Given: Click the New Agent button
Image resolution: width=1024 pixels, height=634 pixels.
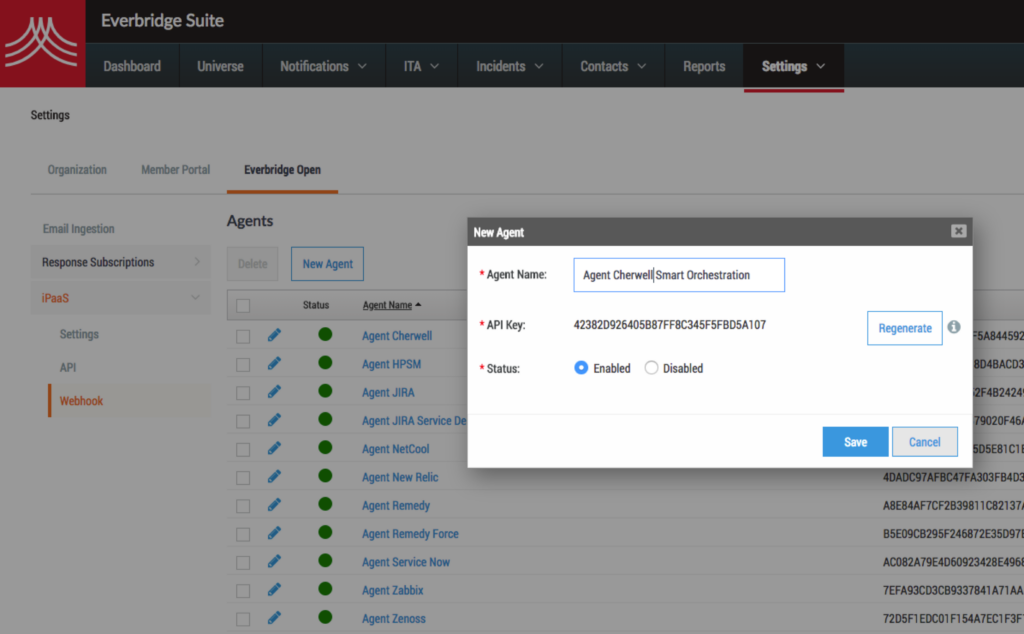Looking at the screenshot, I should tap(327, 264).
